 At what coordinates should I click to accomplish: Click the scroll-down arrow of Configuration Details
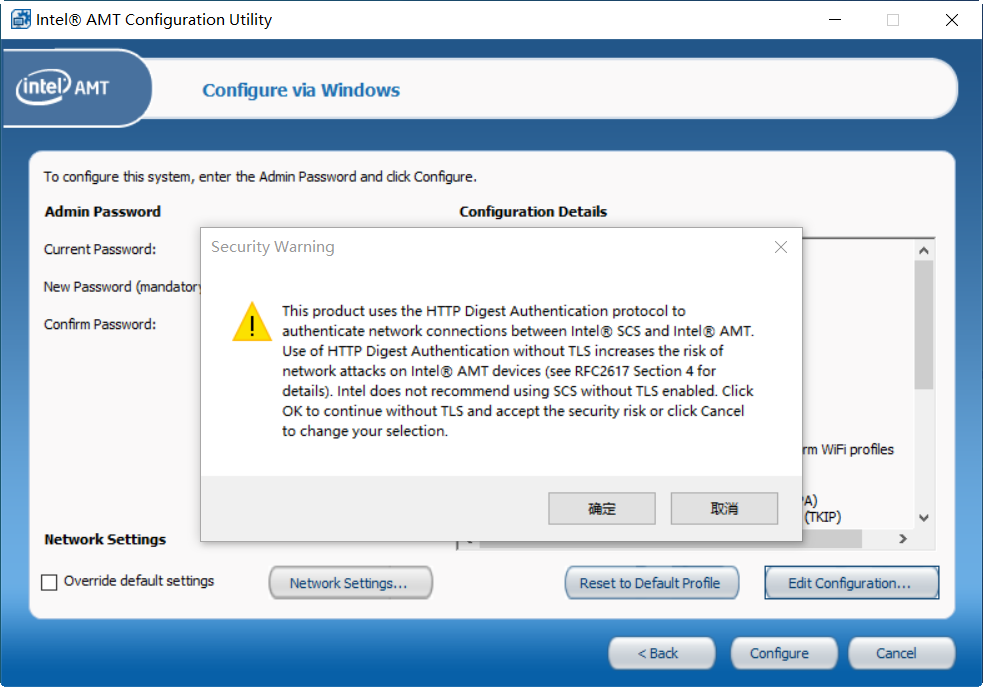click(922, 518)
